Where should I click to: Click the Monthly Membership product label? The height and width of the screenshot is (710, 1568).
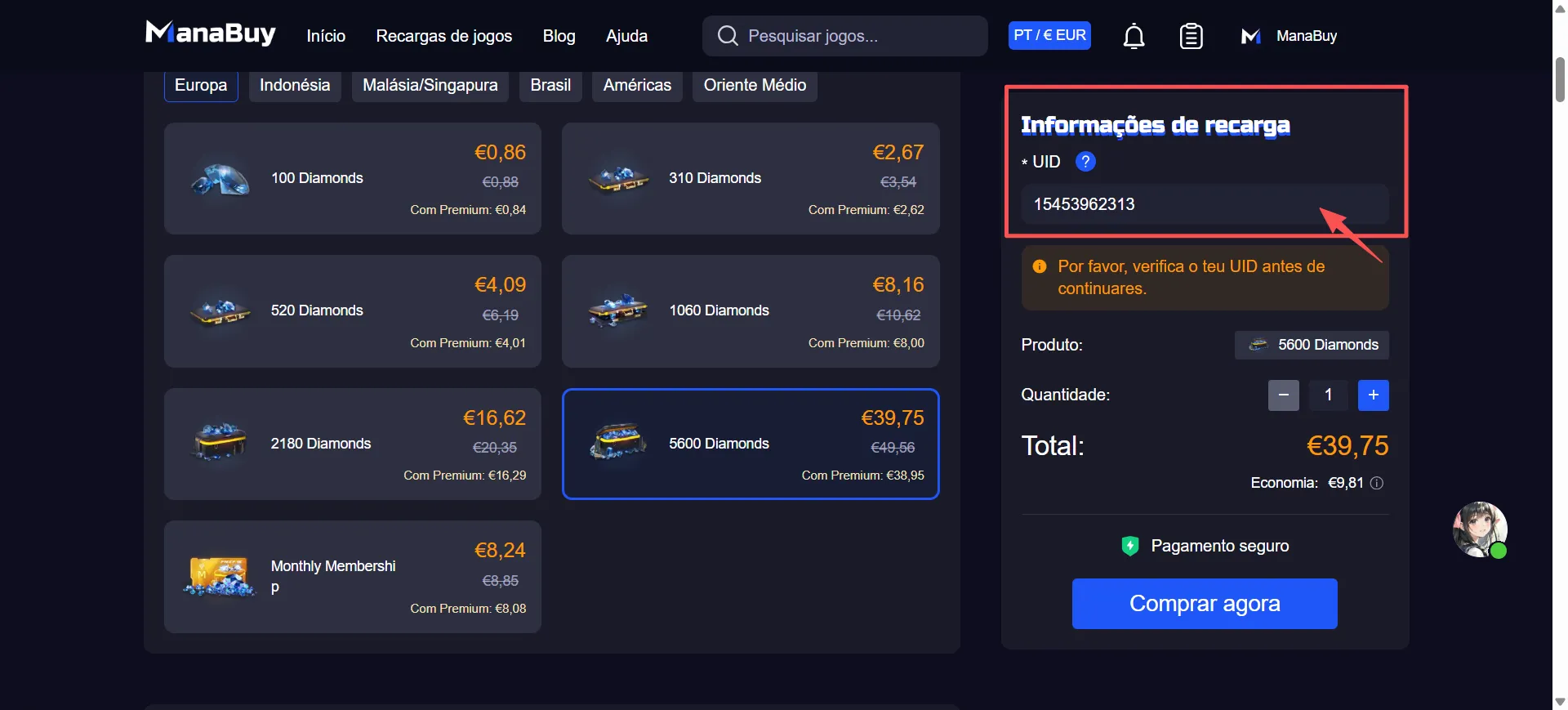(x=333, y=577)
